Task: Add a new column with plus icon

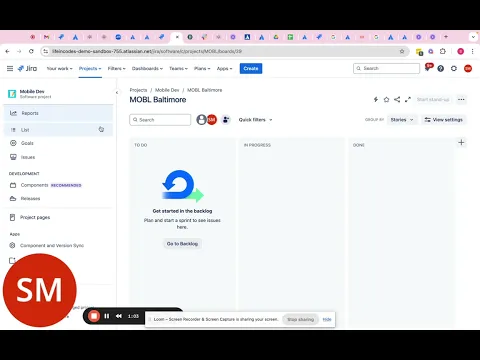Action: point(461,143)
